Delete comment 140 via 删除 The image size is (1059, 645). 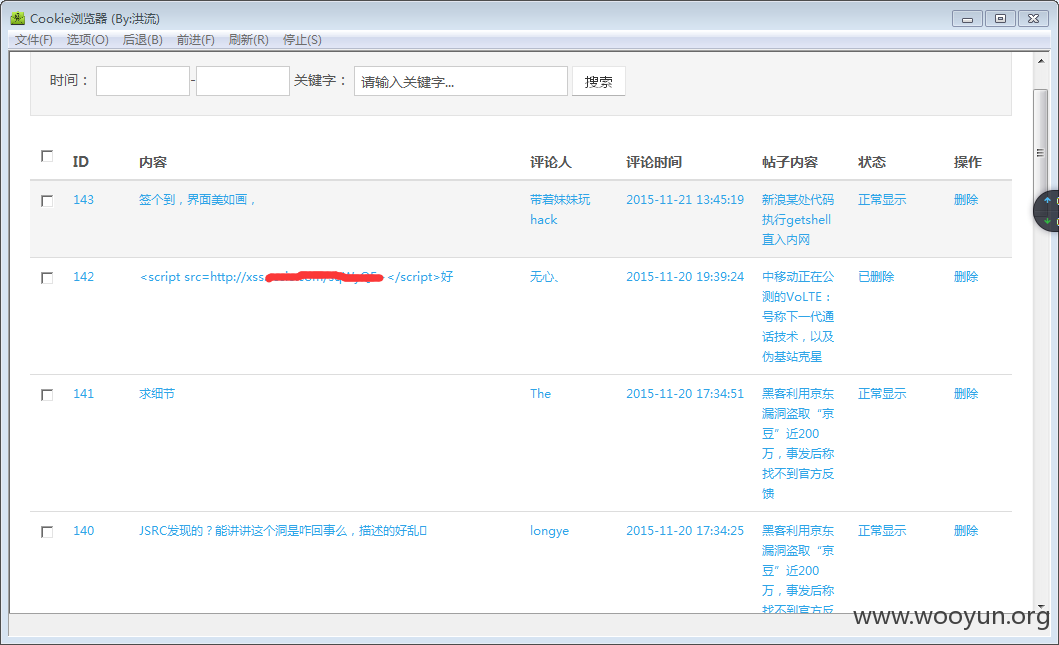(966, 530)
